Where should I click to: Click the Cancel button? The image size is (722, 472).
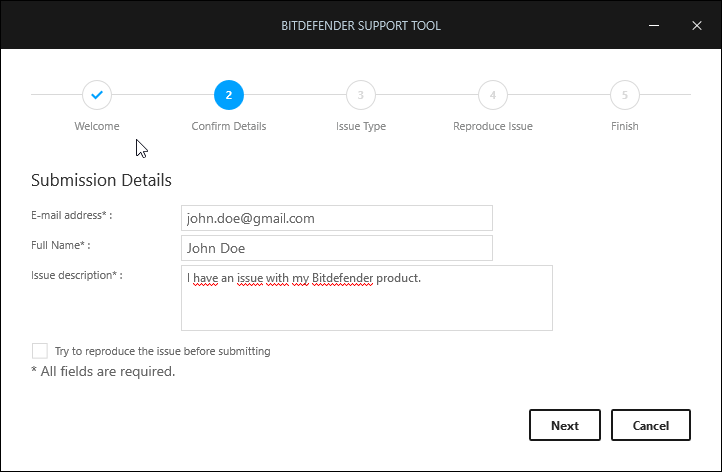651,425
